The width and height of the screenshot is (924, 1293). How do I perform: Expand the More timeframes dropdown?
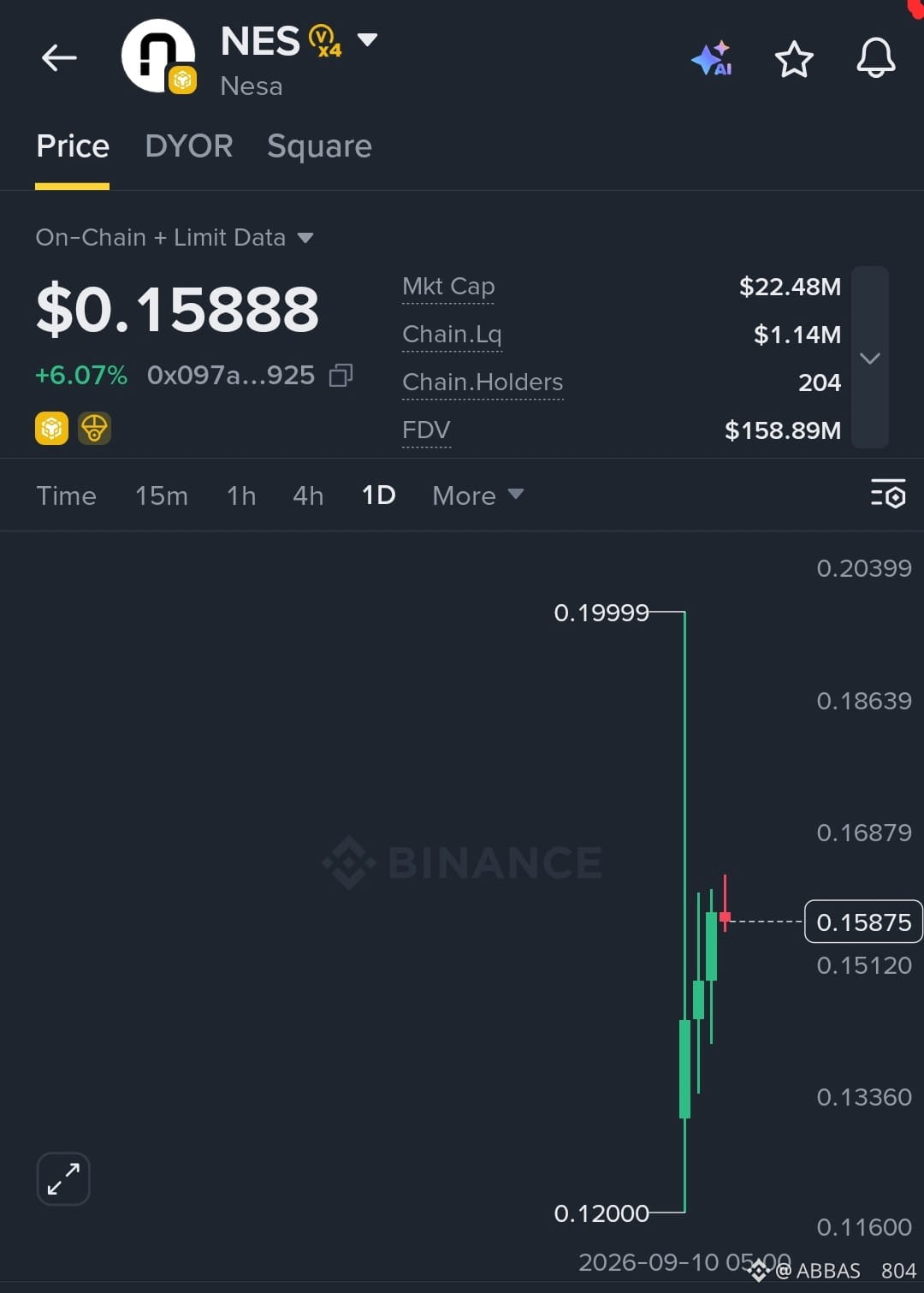[x=477, y=495]
